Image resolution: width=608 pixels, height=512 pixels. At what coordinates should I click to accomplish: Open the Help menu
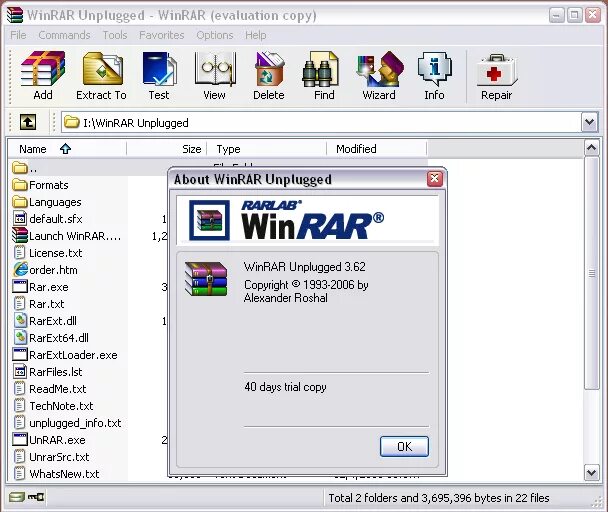[256, 35]
